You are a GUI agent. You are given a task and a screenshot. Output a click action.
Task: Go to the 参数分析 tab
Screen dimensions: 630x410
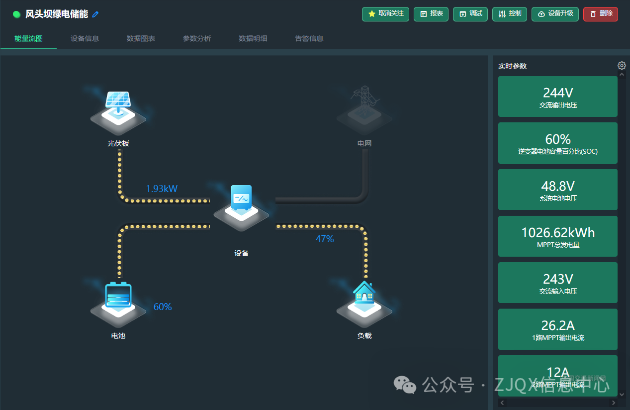click(197, 38)
